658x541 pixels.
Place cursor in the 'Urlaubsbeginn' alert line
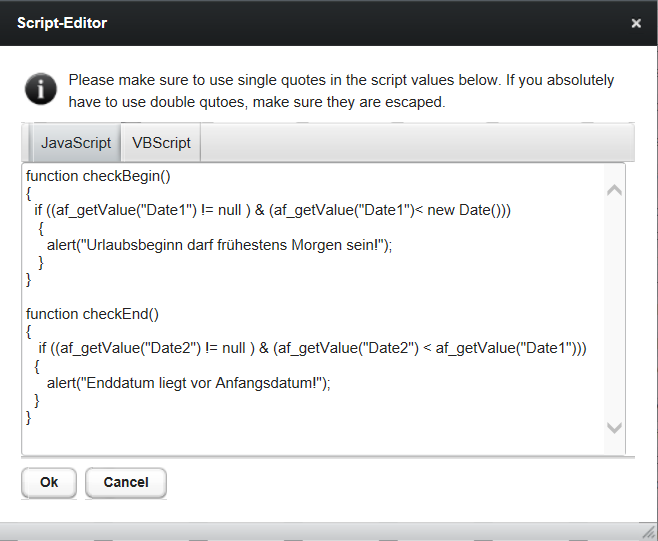point(219,245)
